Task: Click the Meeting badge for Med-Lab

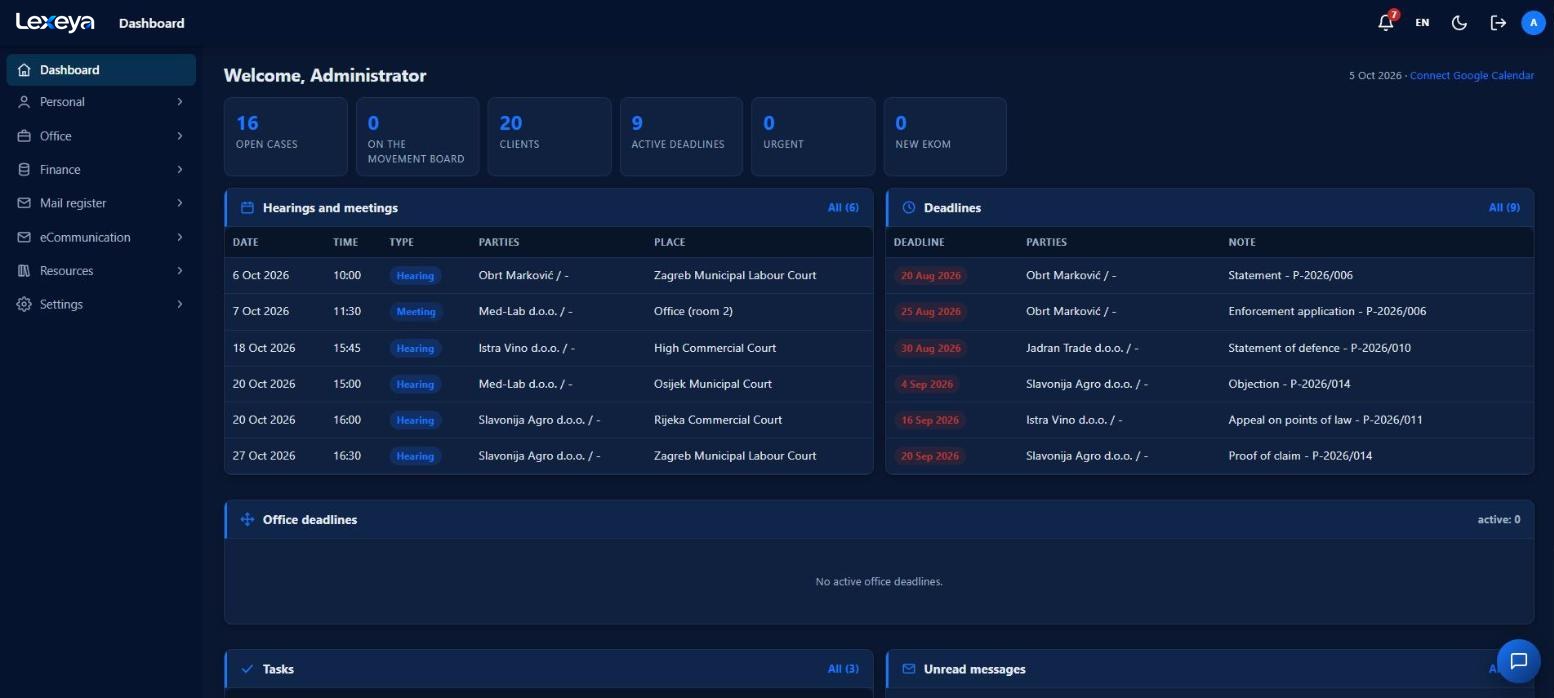Action: pyautogui.click(x=416, y=312)
